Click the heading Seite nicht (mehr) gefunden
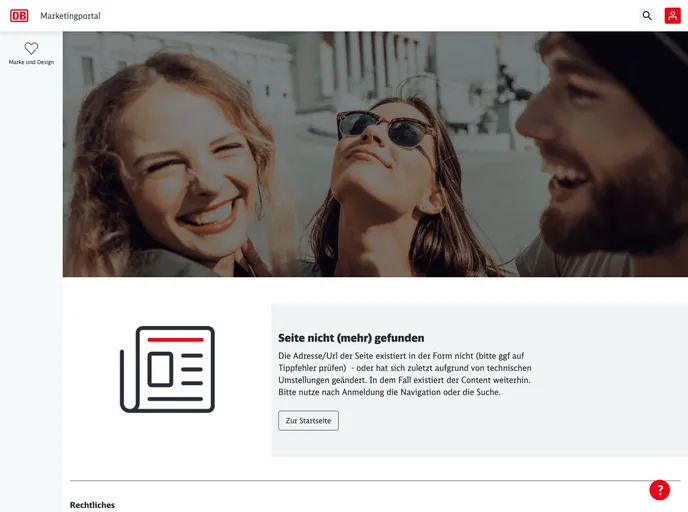Image resolution: width=688 pixels, height=512 pixels. pyautogui.click(x=351, y=338)
